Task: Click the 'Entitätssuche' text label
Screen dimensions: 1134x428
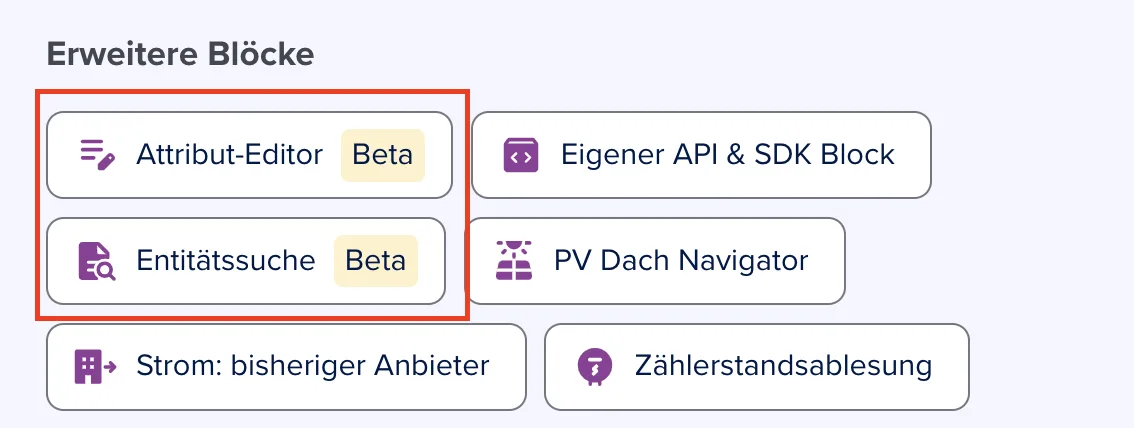Action: pyautogui.click(x=226, y=261)
